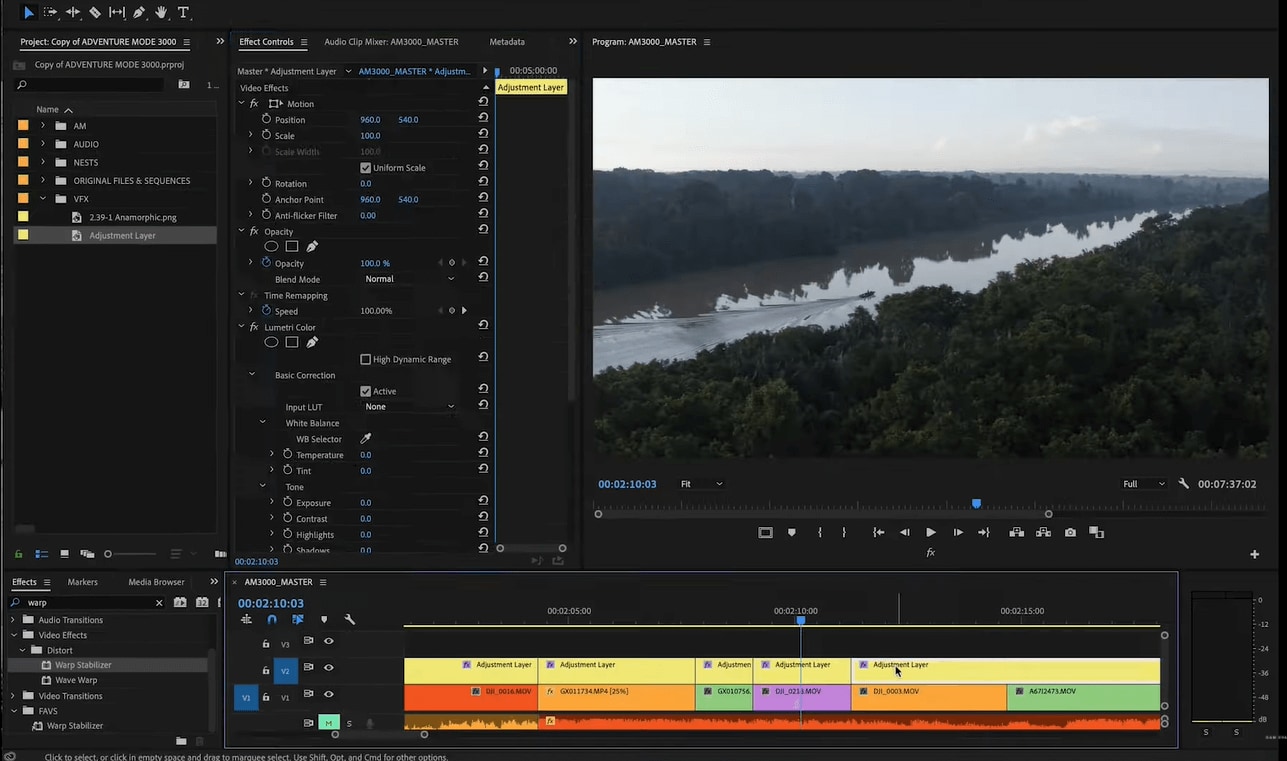Reset the Temperature parameter

point(483,455)
